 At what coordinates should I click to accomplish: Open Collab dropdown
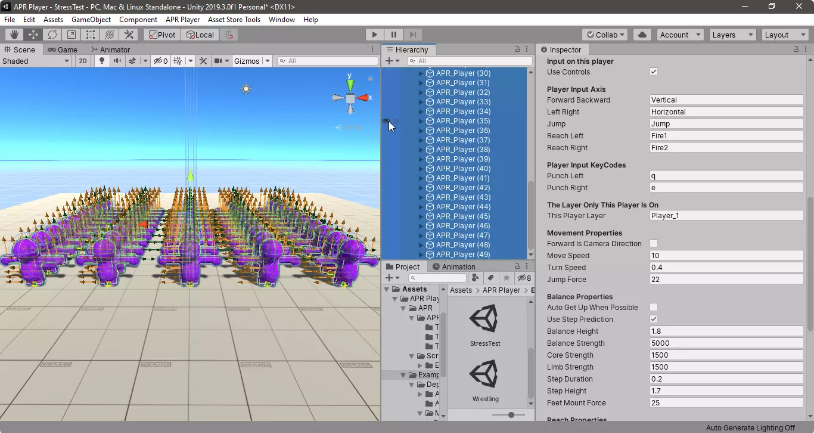605,35
